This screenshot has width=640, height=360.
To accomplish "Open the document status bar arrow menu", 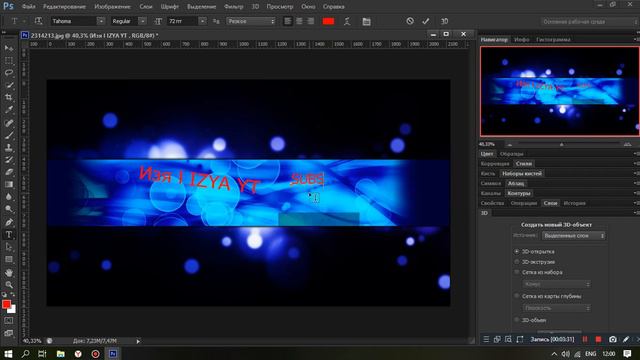I will pos(138,341).
